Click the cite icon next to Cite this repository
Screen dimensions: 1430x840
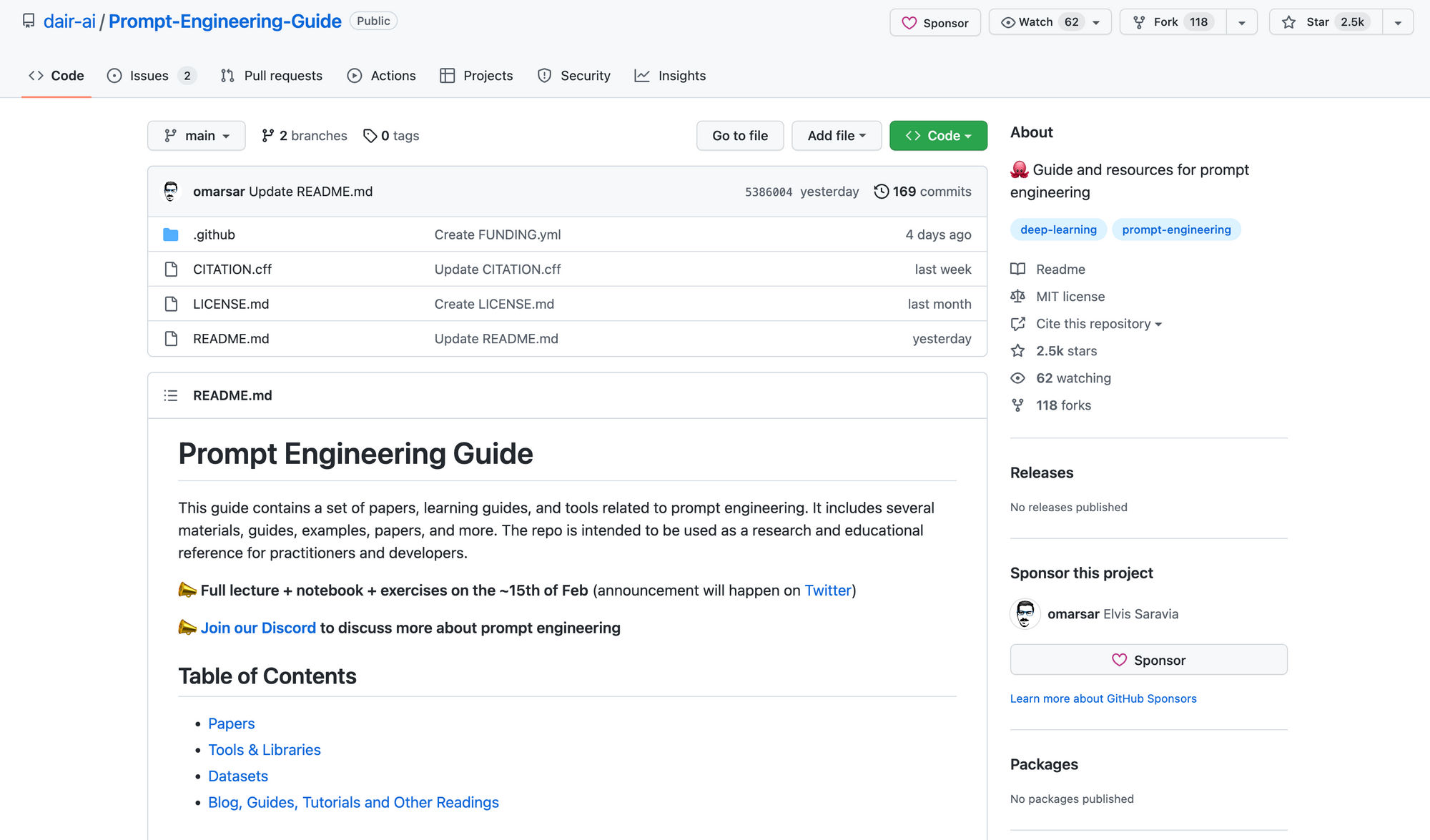[1017, 324]
